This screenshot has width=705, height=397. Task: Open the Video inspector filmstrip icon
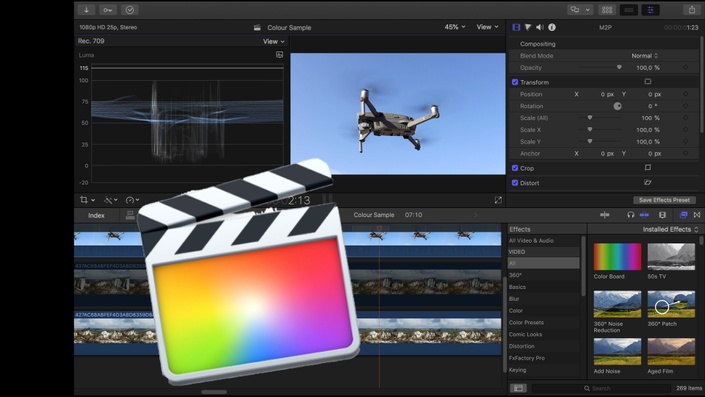pos(516,27)
